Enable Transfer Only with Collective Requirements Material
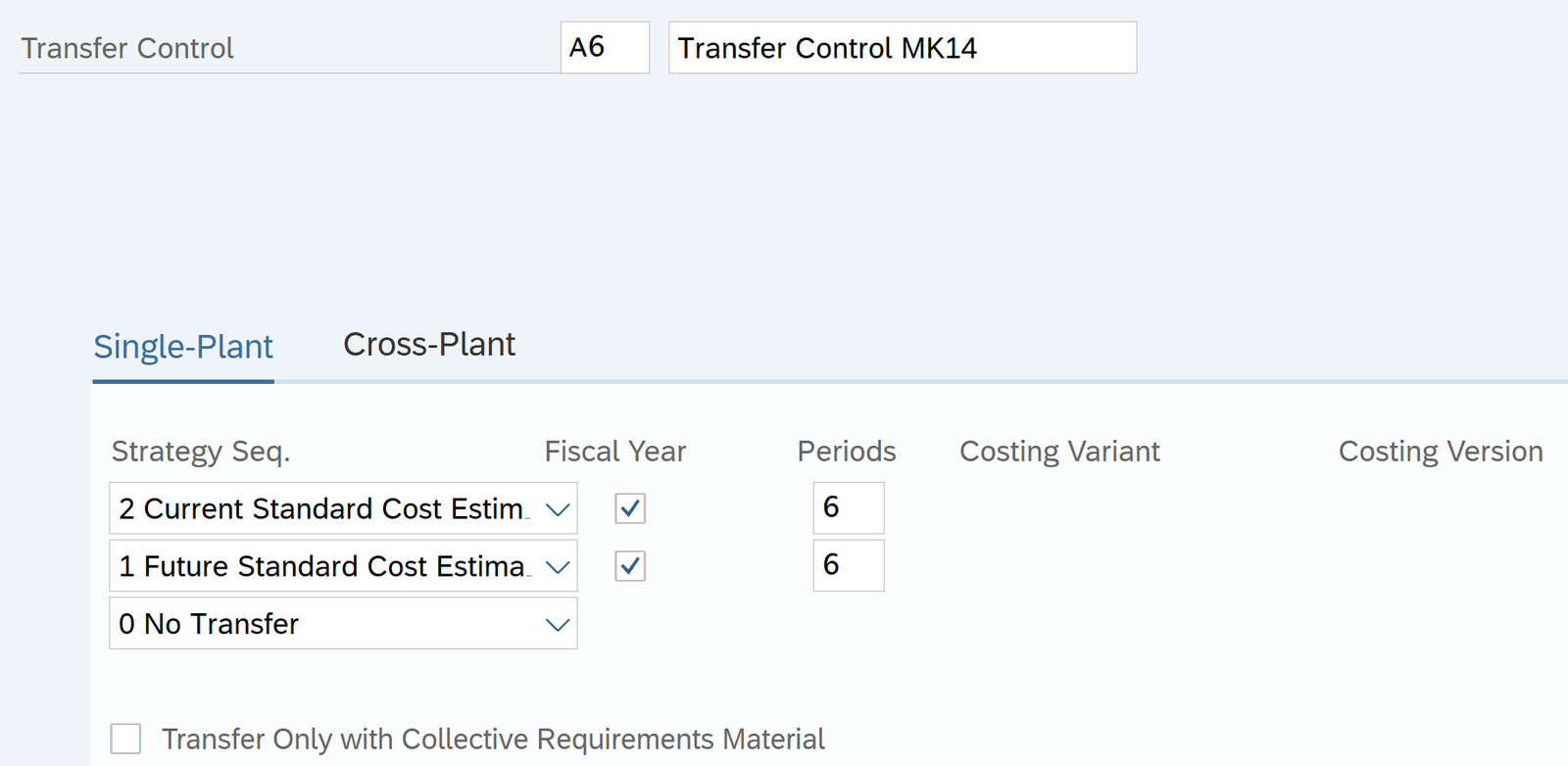This screenshot has width=1568, height=766. pyautogui.click(x=125, y=739)
